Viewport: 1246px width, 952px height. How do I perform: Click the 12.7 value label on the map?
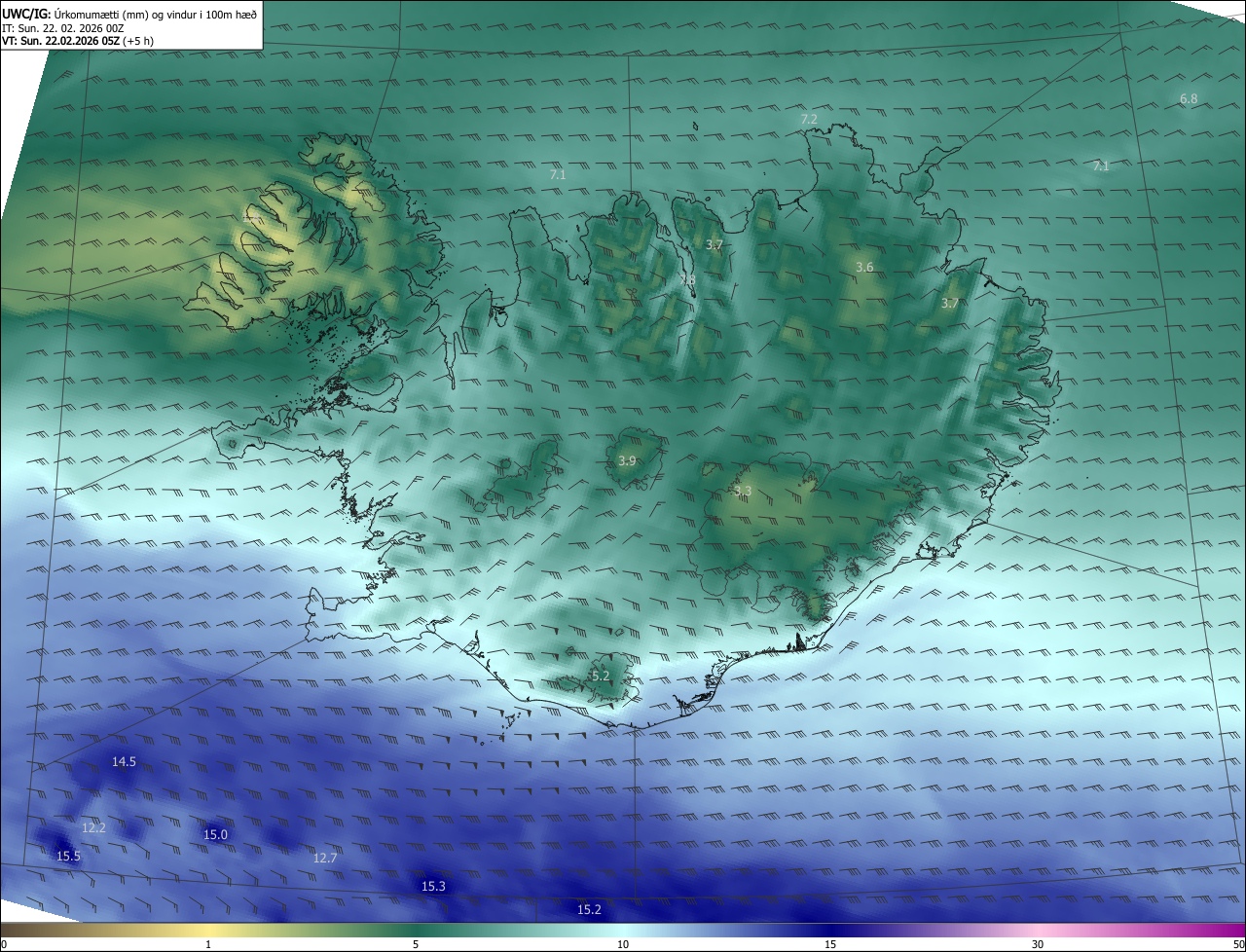325,858
